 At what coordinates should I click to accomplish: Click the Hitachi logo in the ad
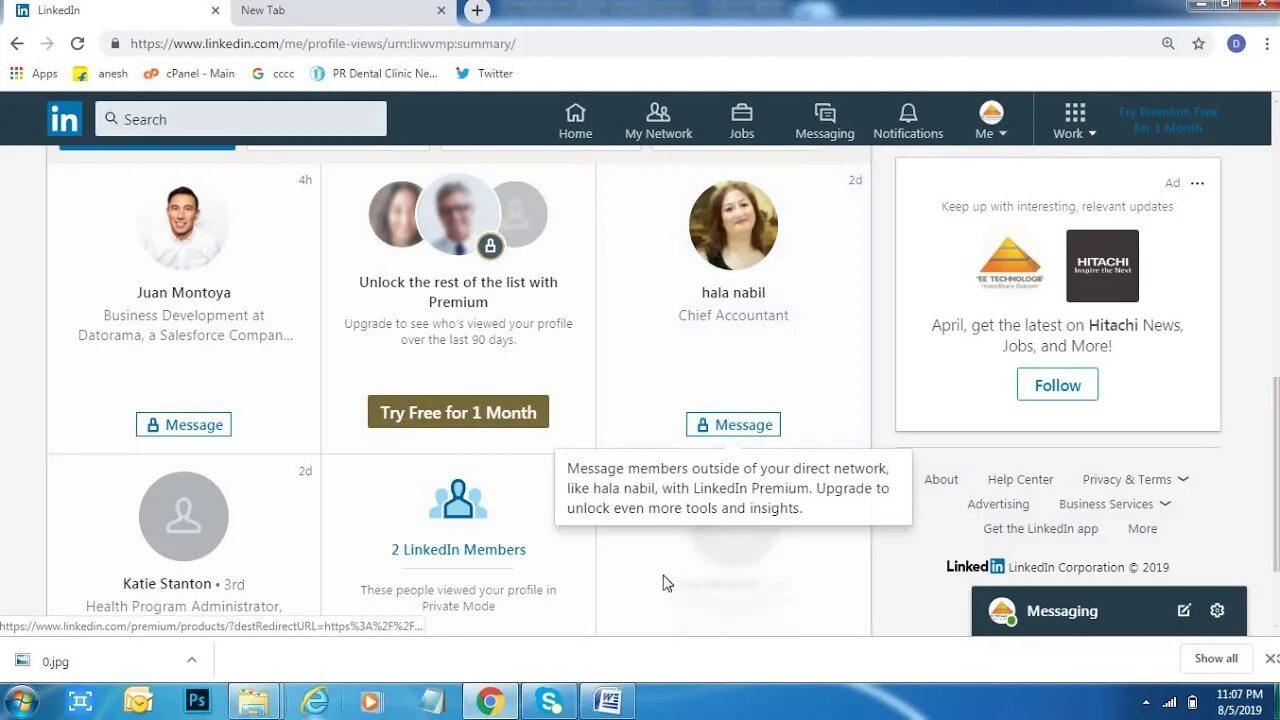point(1102,266)
